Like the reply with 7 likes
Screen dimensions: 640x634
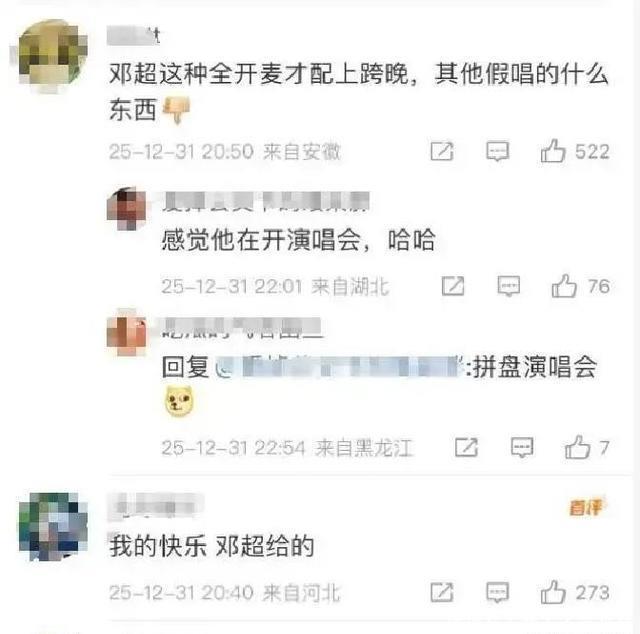pos(577,447)
